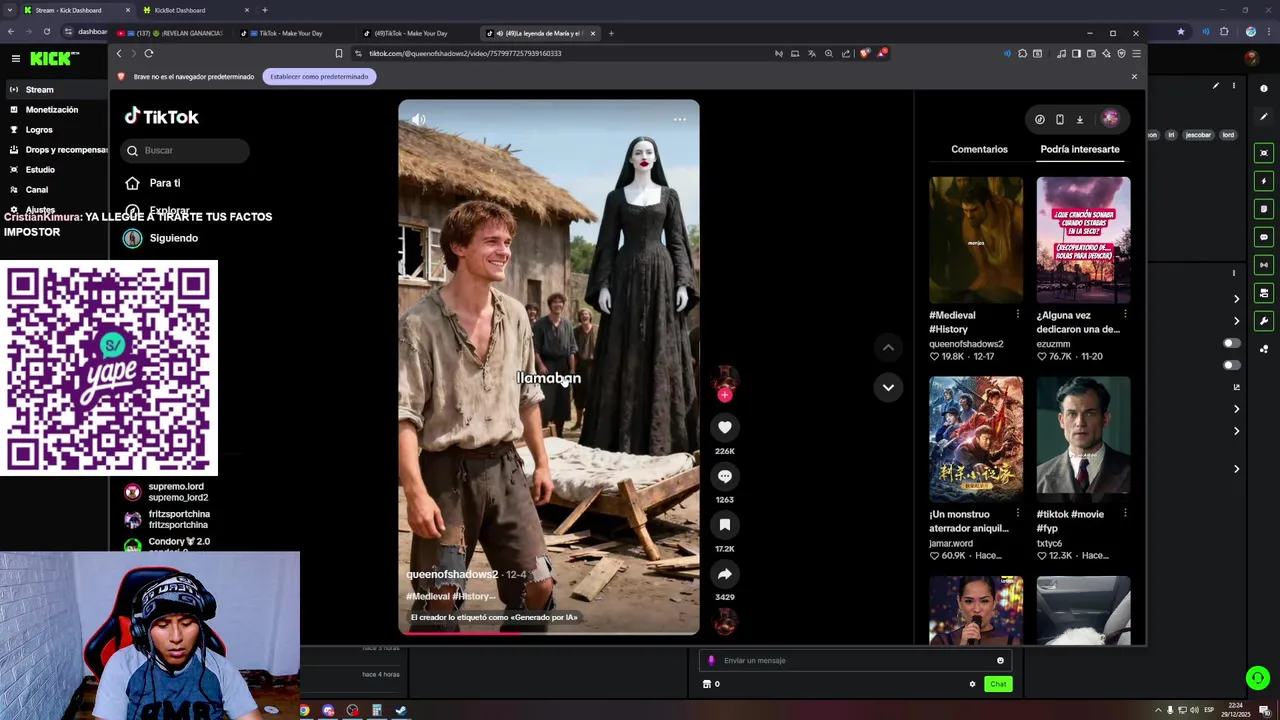Screen dimensions: 1280x720
Task: Open queenofshadows2 profile link under the video
Action: [452, 575]
